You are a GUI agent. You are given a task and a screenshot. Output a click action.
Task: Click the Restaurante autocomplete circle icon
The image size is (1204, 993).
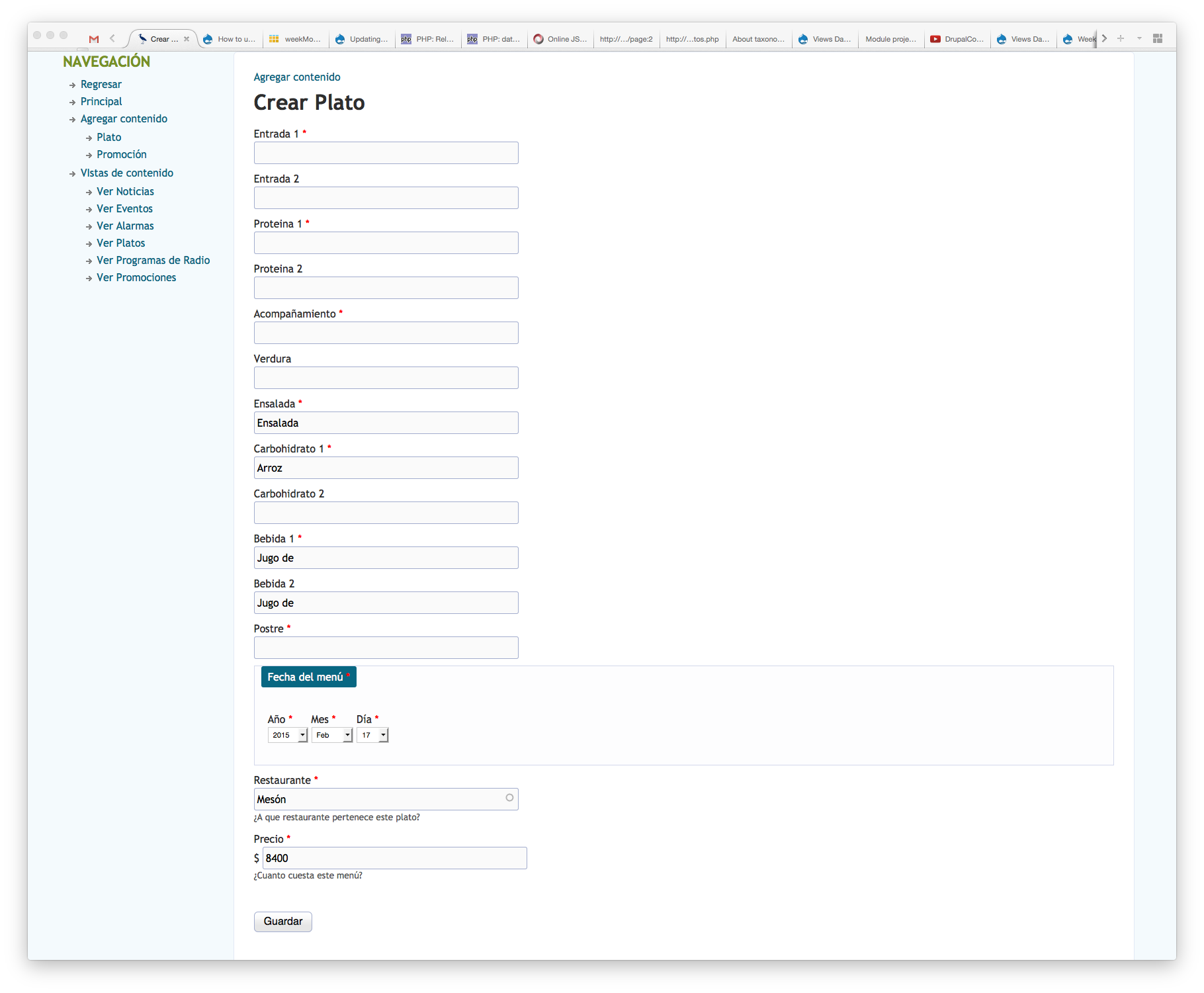point(509,798)
